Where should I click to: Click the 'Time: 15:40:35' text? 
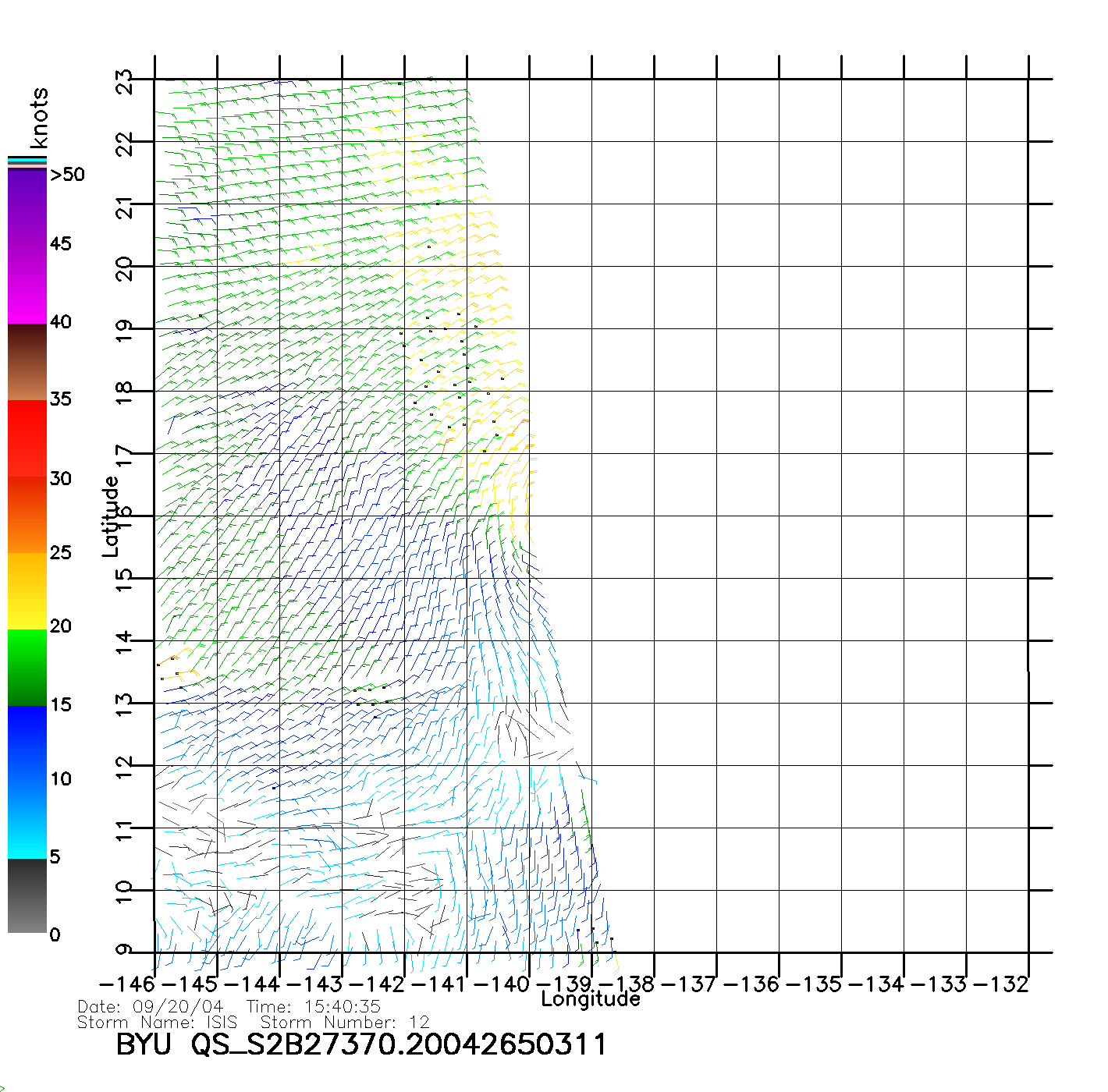(314, 1007)
